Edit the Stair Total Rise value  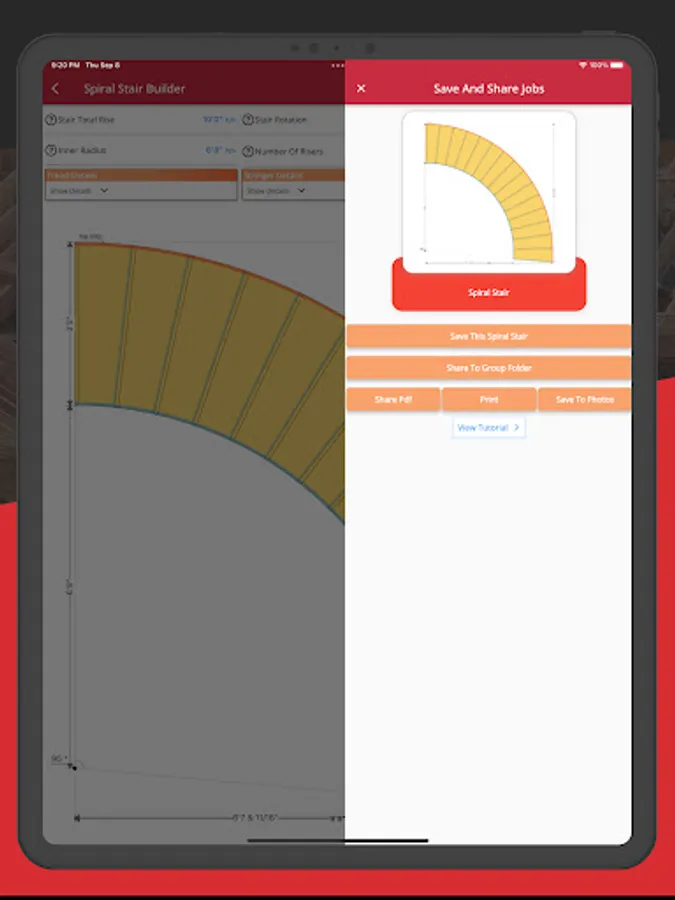(219, 119)
